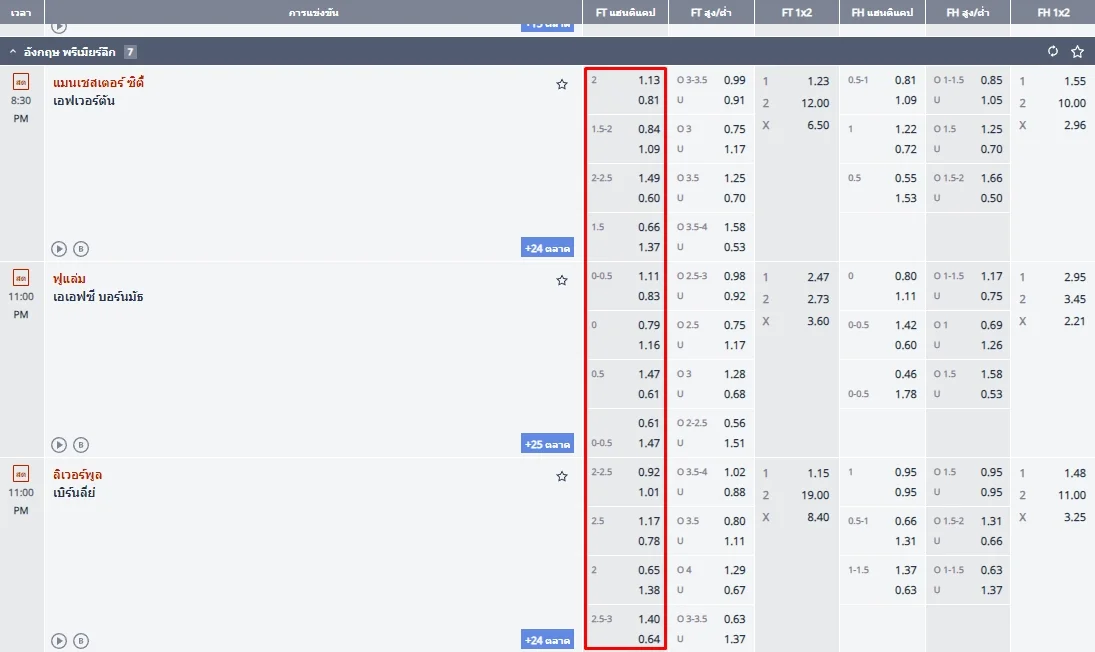This screenshot has width=1095, height=652.
Task: Select FT 1x2 away odds 19.00
Action: click(815, 496)
